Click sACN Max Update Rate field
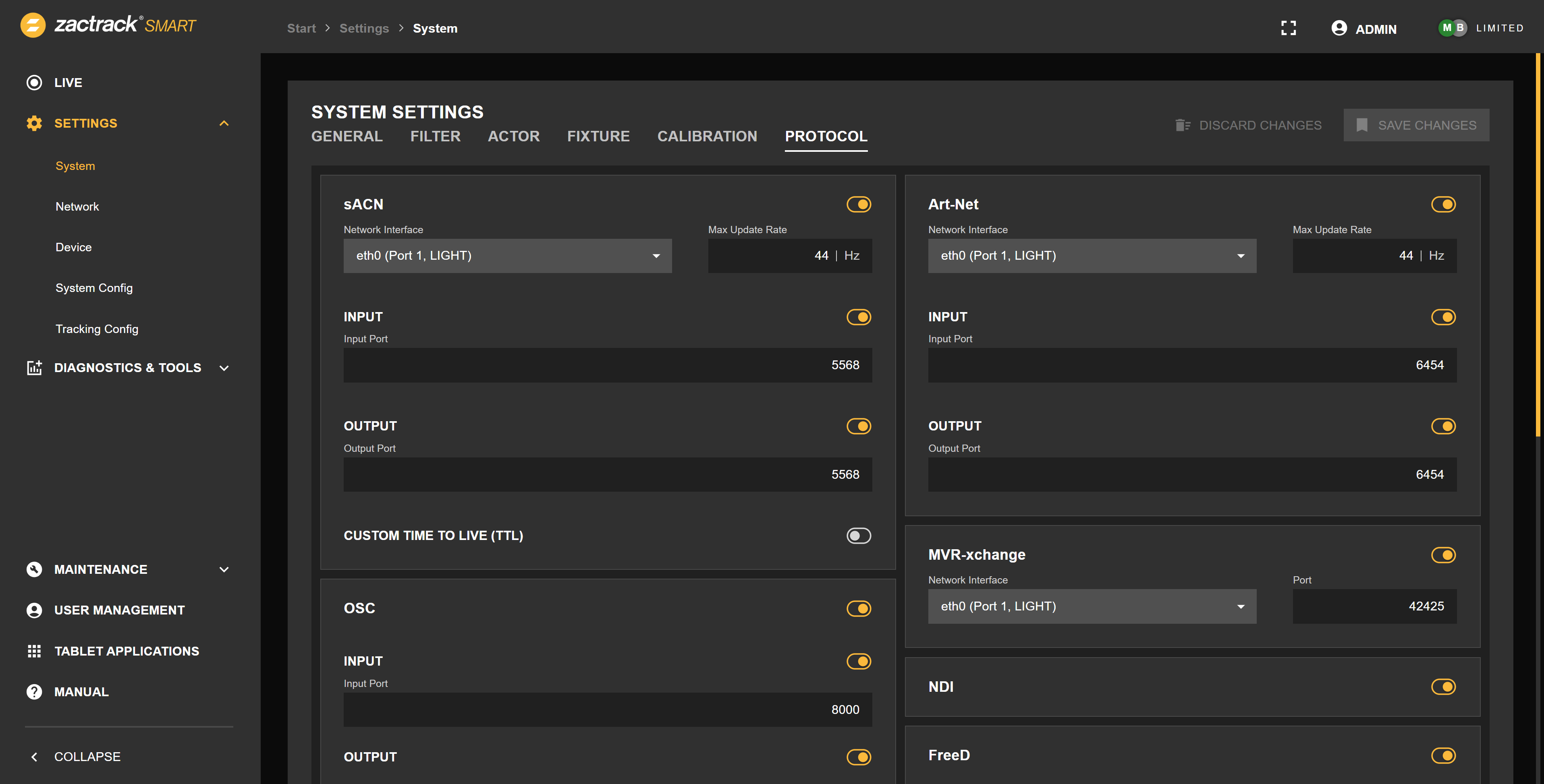The height and width of the screenshot is (784, 1544). (790, 256)
